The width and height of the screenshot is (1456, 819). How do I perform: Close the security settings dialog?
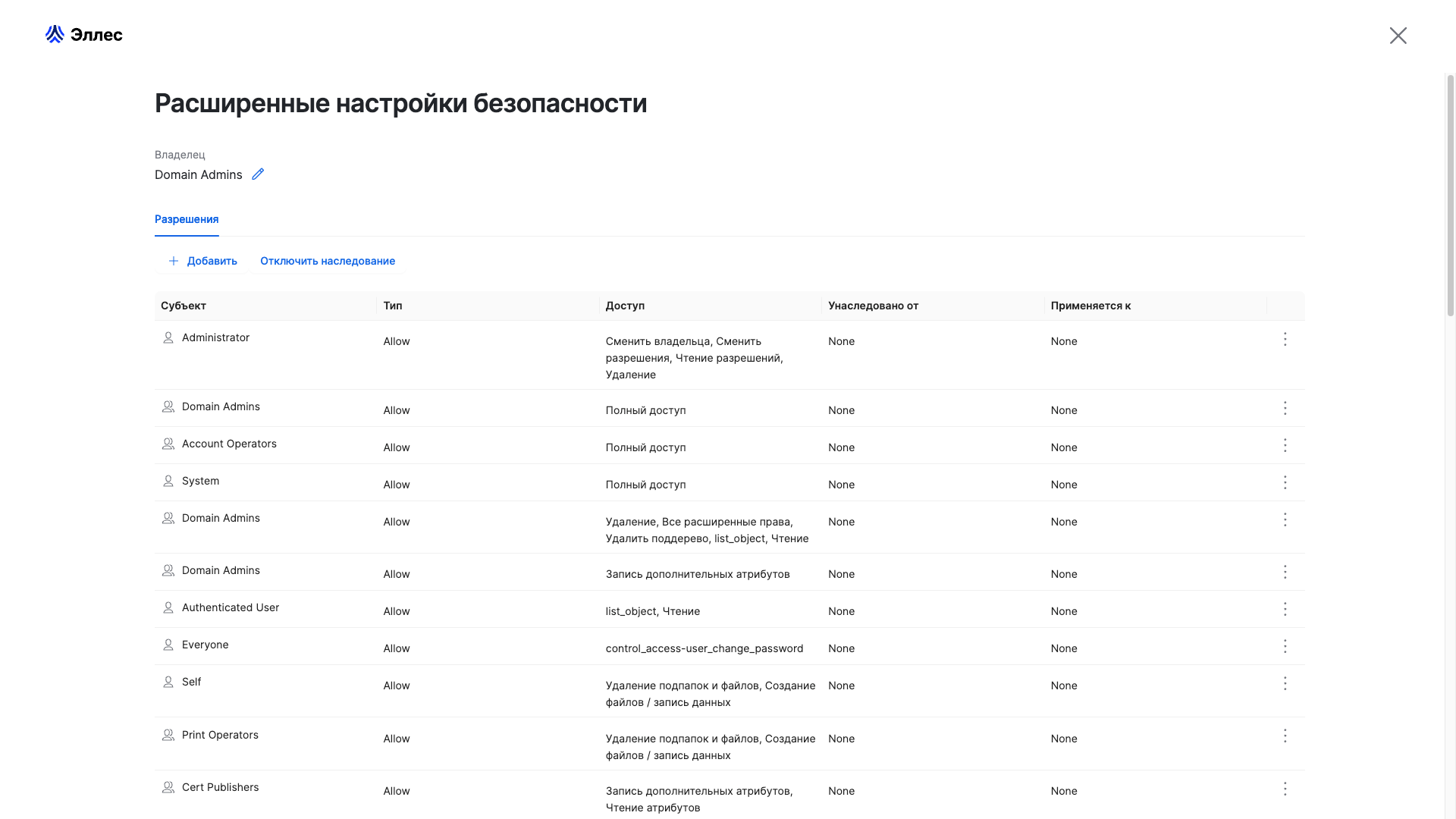(x=1398, y=35)
